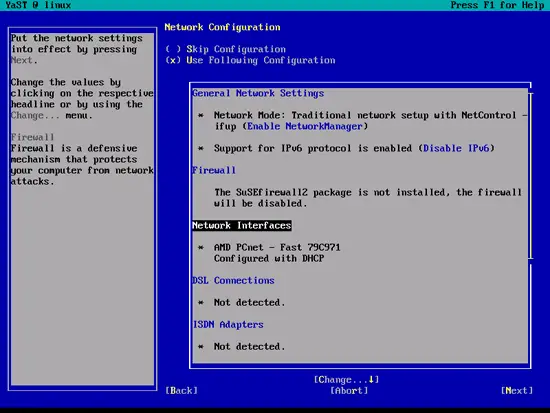This screenshot has height=413, width=550.
Task: Select the Skip Configuration radio option
Action: point(226,49)
